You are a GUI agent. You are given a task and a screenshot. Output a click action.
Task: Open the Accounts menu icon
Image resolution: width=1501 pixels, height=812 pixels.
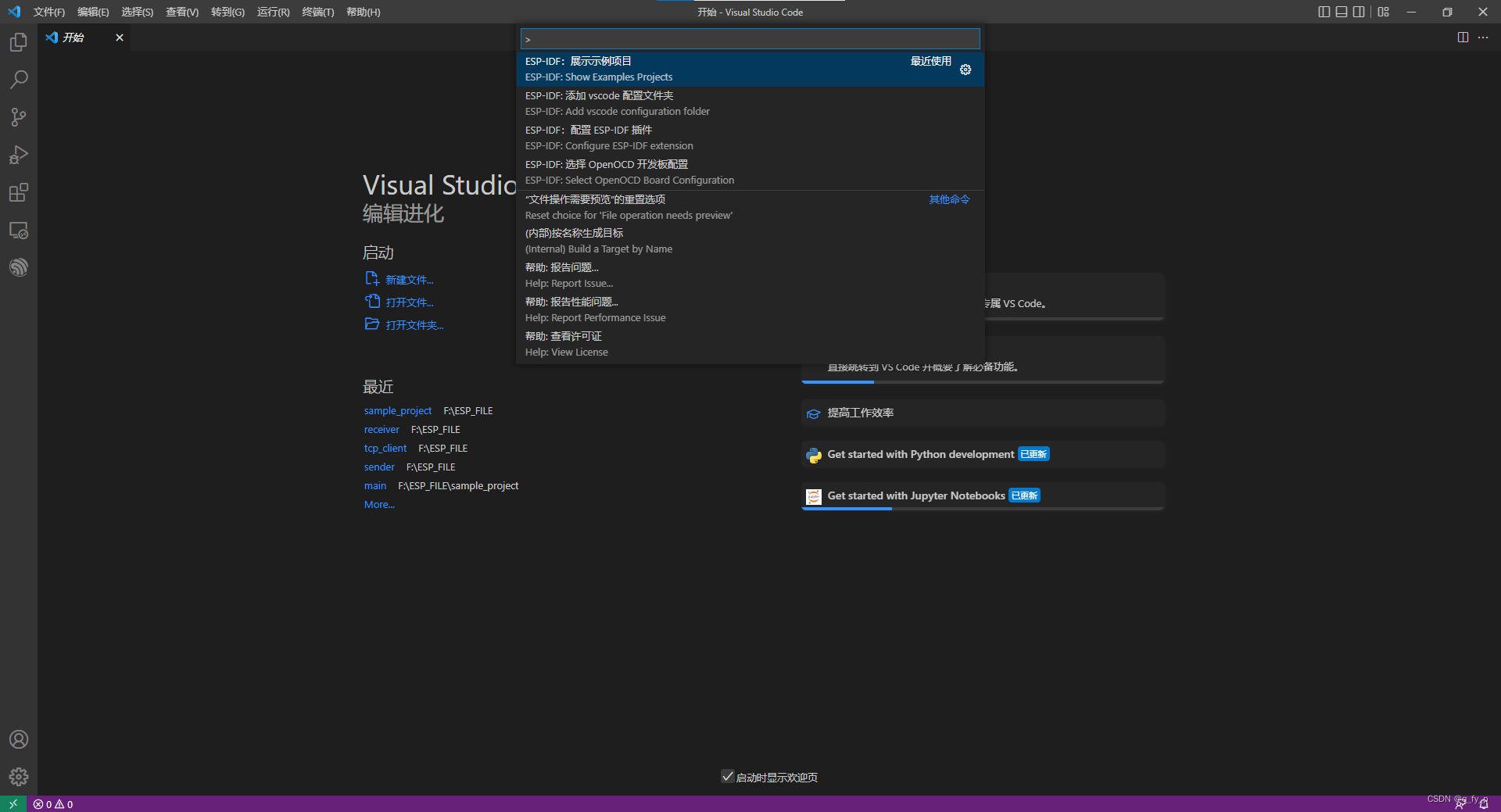click(19, 739)
